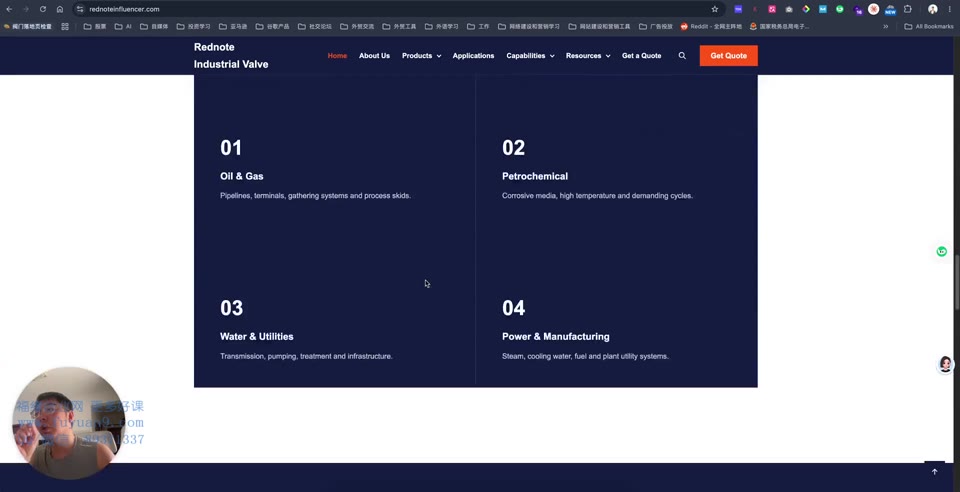Click the Oil & Gas heading
This screenshot has width=960, height=492.
click(x=242, y=176)
